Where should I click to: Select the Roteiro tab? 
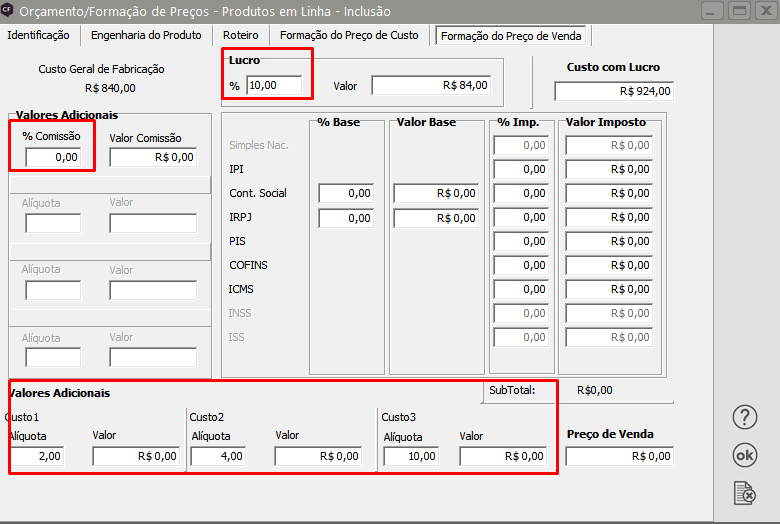tap(240, 35)
